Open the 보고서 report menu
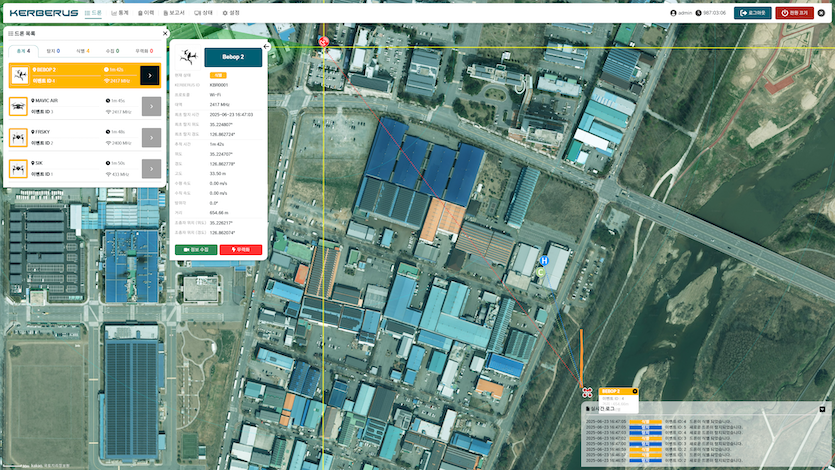The image size is (835, 470). 173,13
